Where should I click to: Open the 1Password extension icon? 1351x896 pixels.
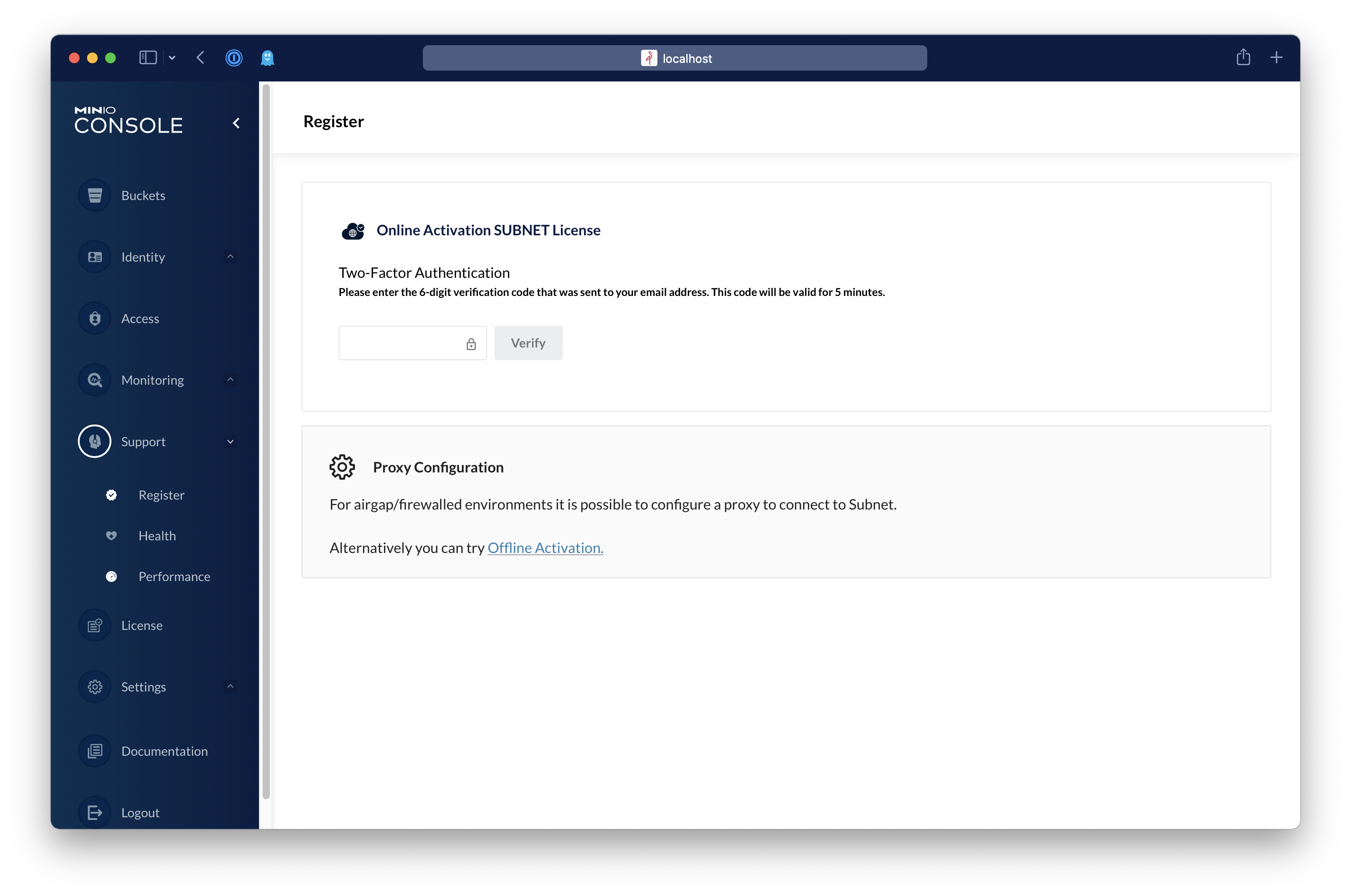coord(234,58)
